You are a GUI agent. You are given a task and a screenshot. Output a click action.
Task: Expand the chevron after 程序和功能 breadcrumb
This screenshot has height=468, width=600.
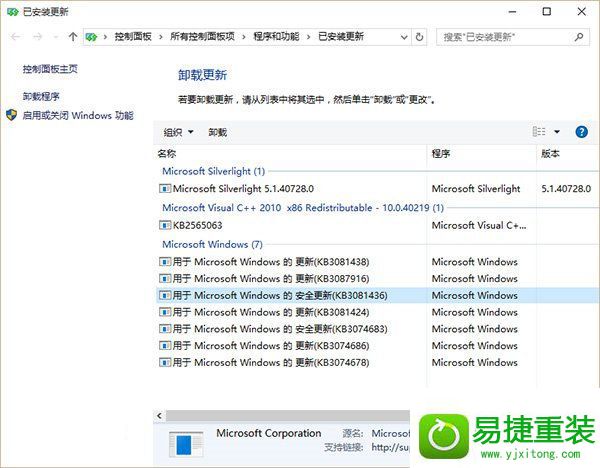point(308,37)
